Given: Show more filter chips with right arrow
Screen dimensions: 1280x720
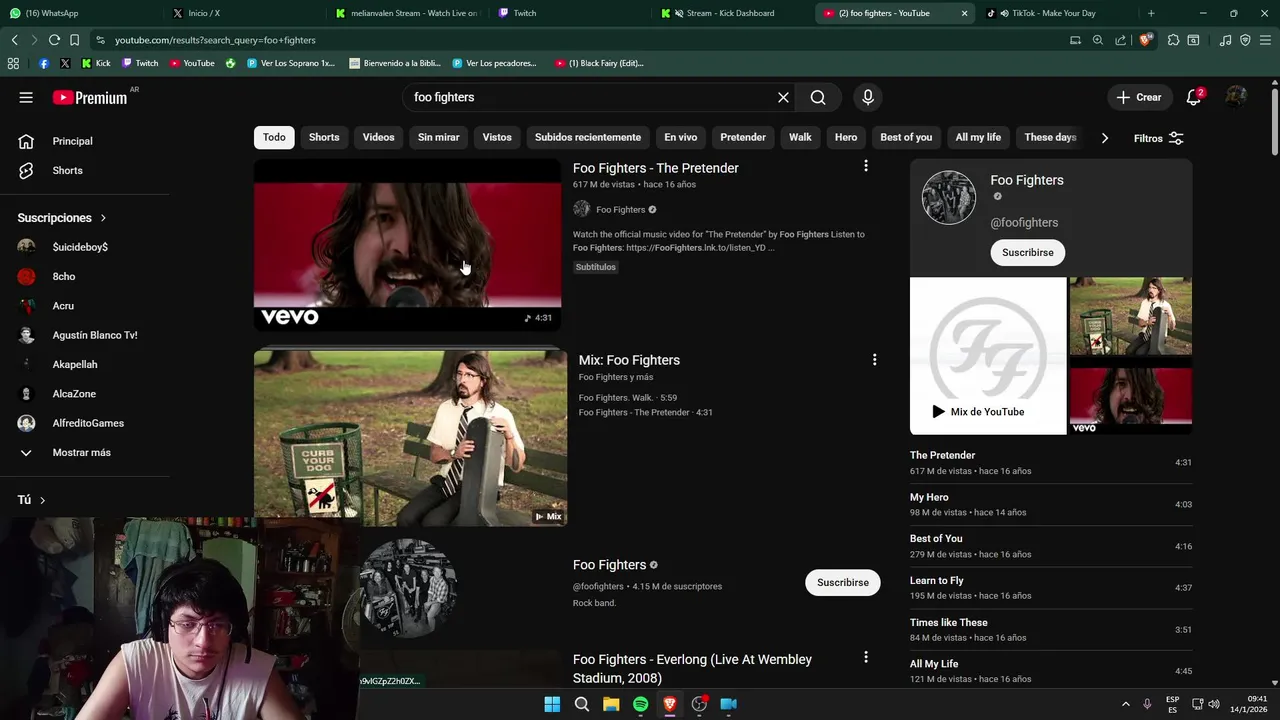Looking at the screenshot, I should point(1104,138).
